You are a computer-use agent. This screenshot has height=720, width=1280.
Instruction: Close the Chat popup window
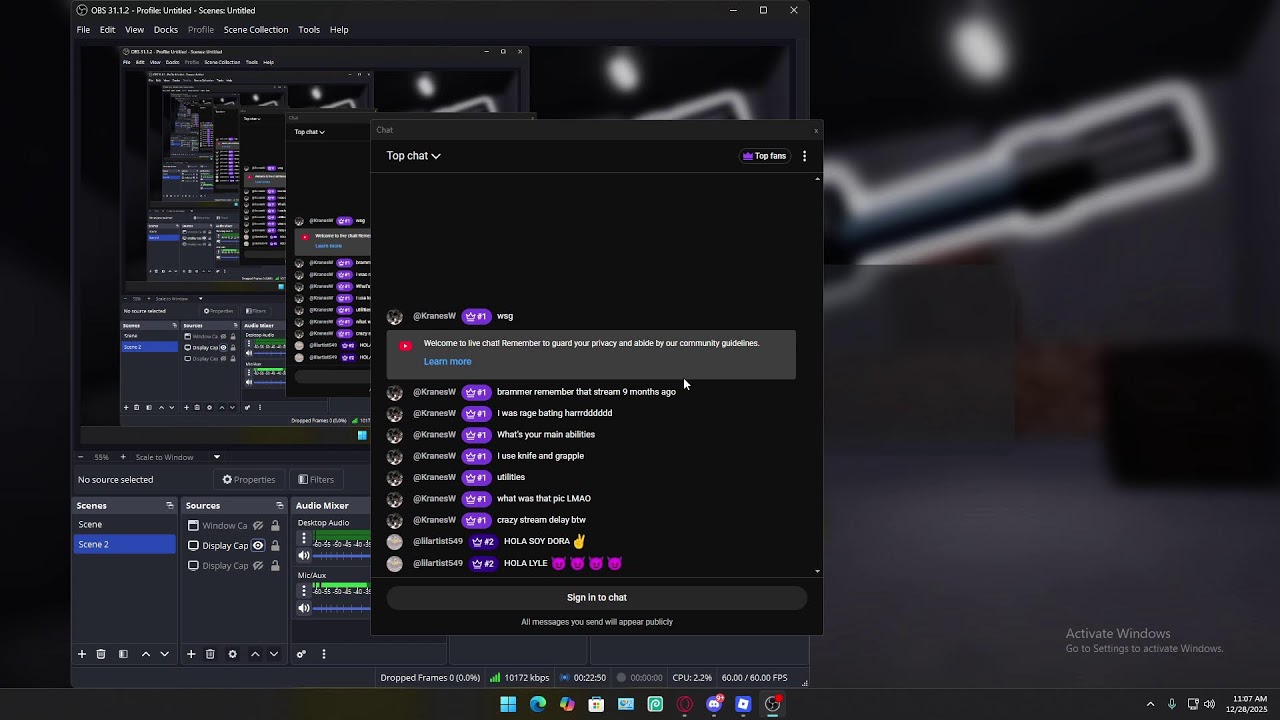tap(816, 130)
